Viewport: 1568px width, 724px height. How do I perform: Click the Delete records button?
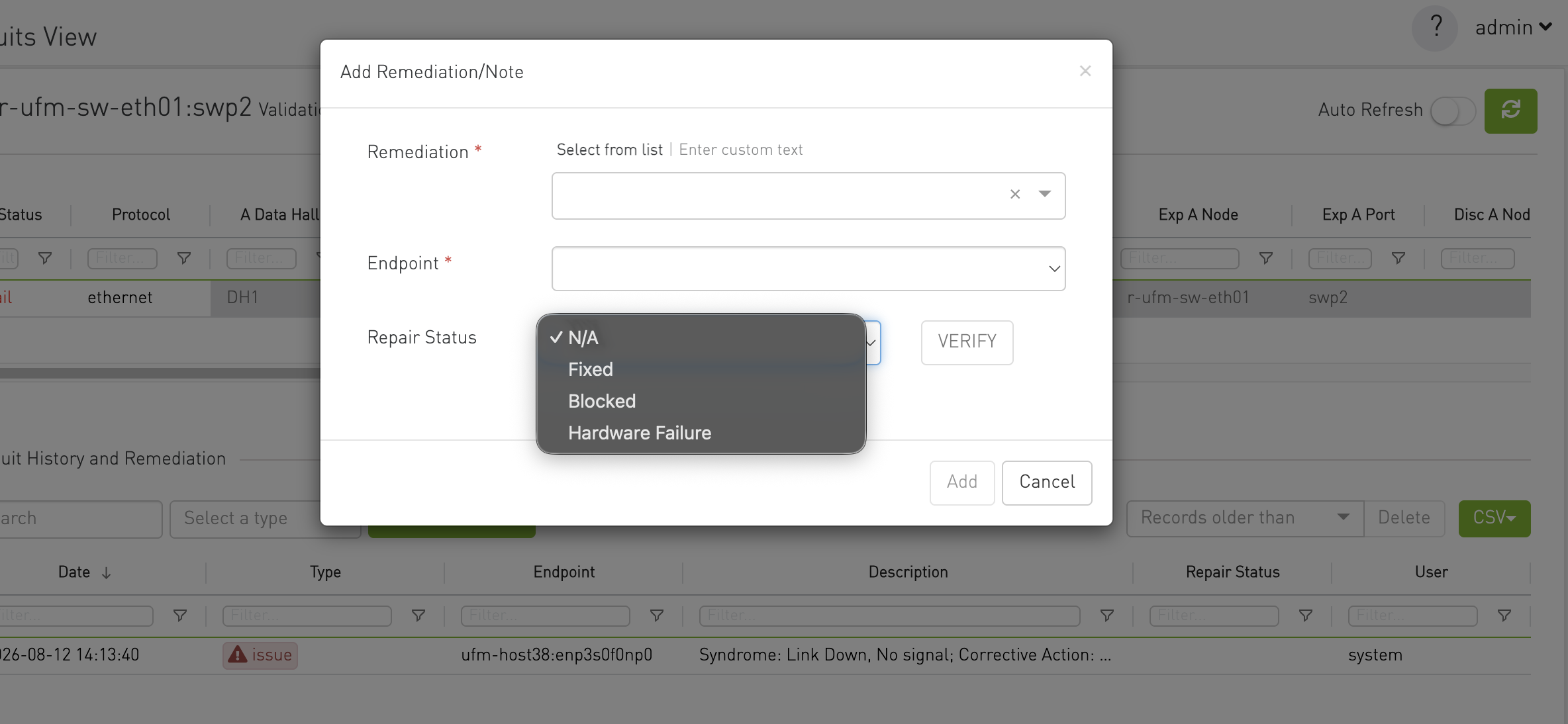(1404, 518)
